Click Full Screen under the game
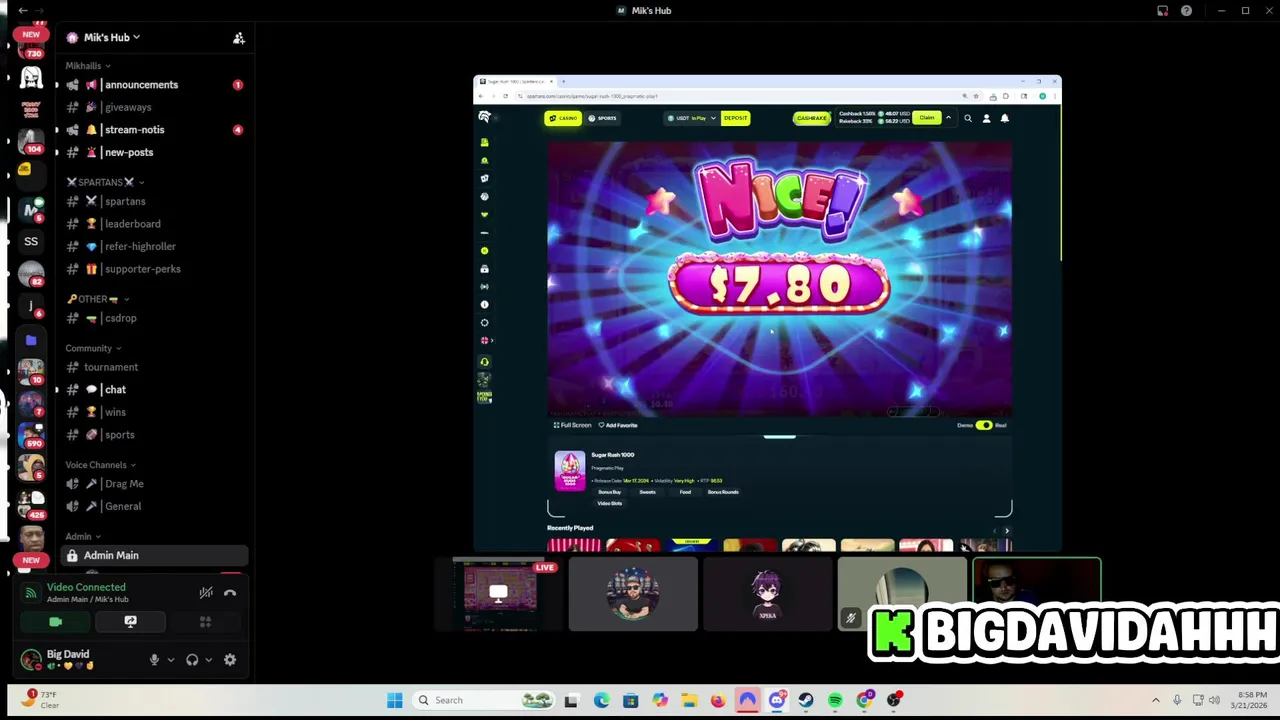Image resolution: width=1280 pixels, height=720 pixels. [573, 425]
